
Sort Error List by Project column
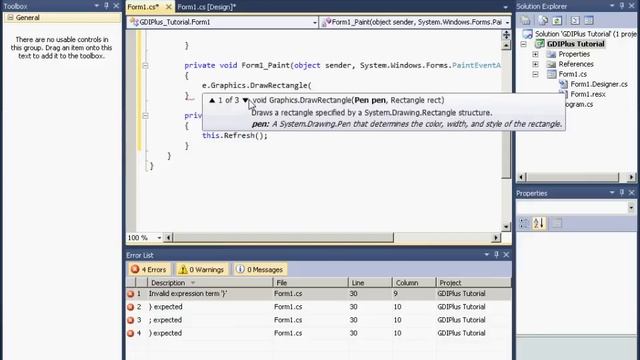(x=473, y=282)
